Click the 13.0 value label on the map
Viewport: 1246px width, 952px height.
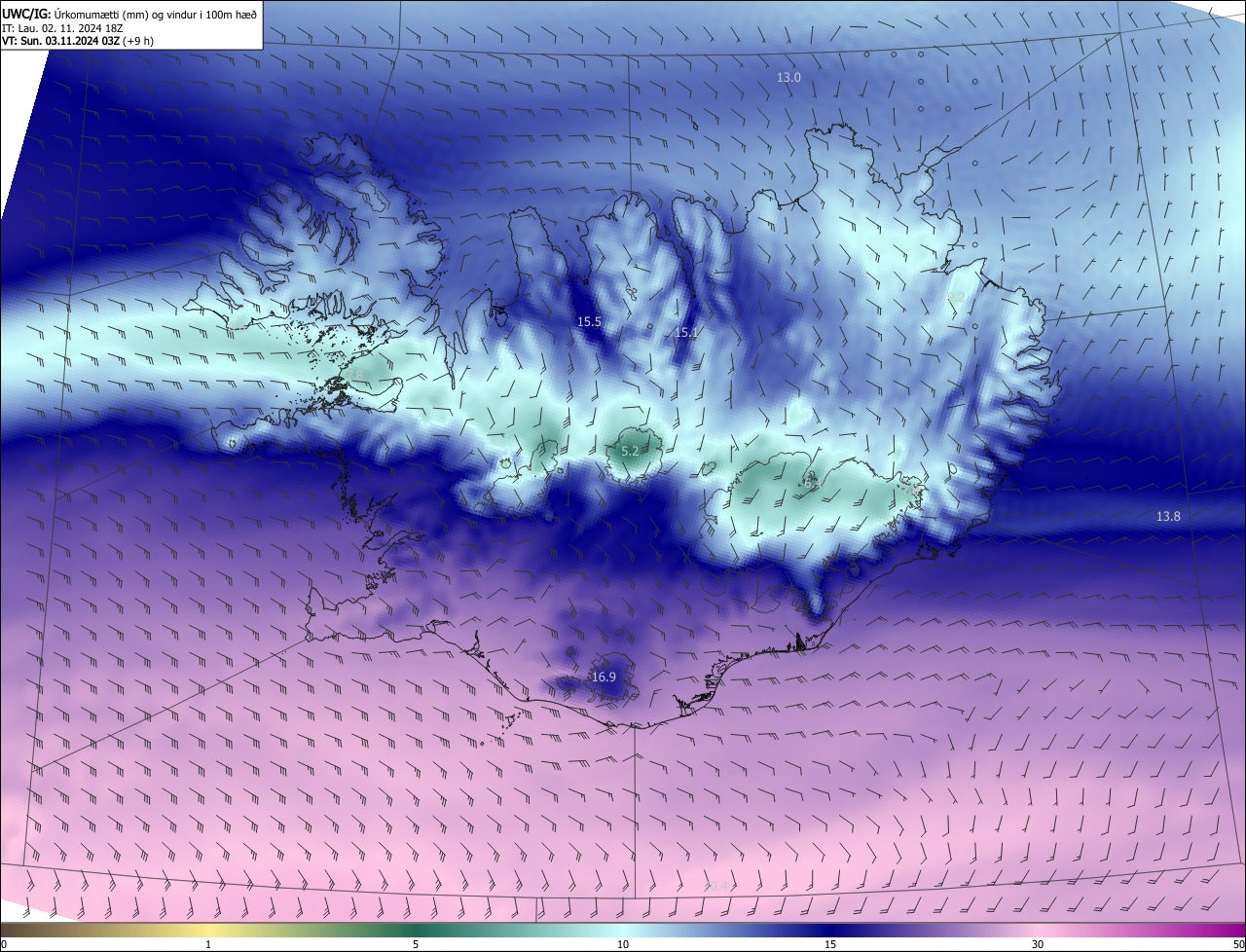tap(788, 77)
